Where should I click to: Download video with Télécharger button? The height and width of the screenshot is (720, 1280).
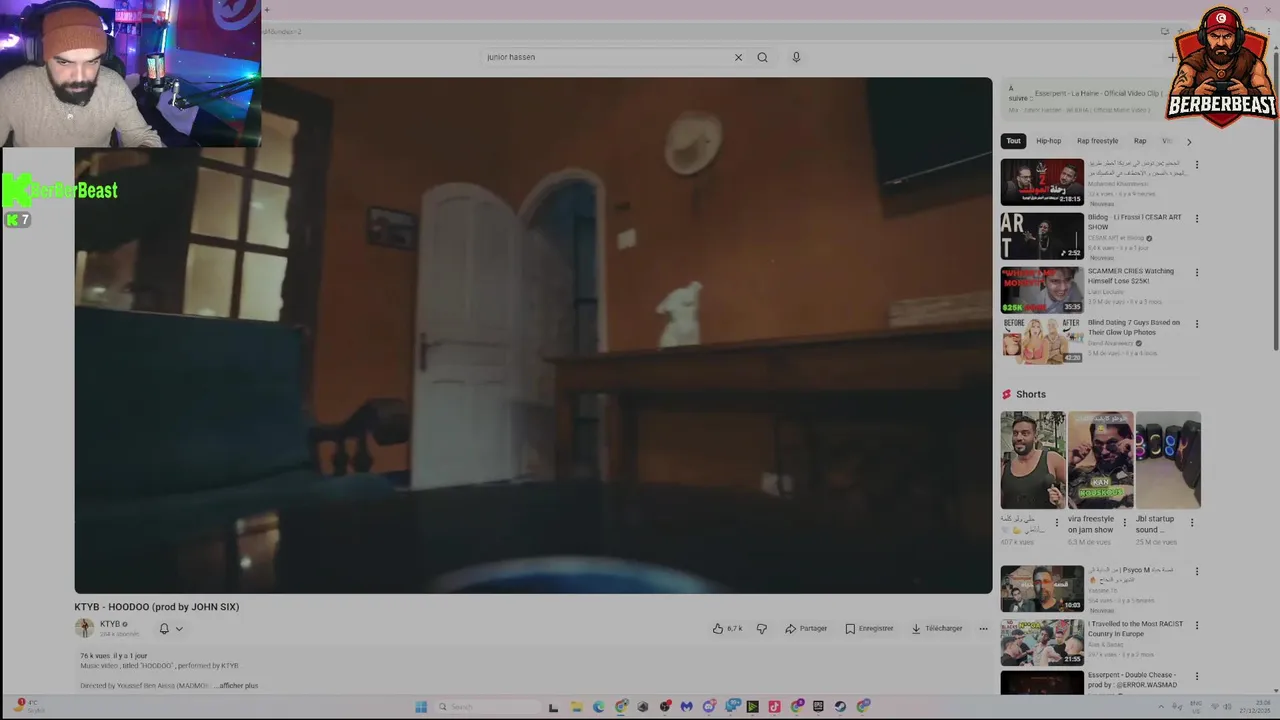coord(937,628)
